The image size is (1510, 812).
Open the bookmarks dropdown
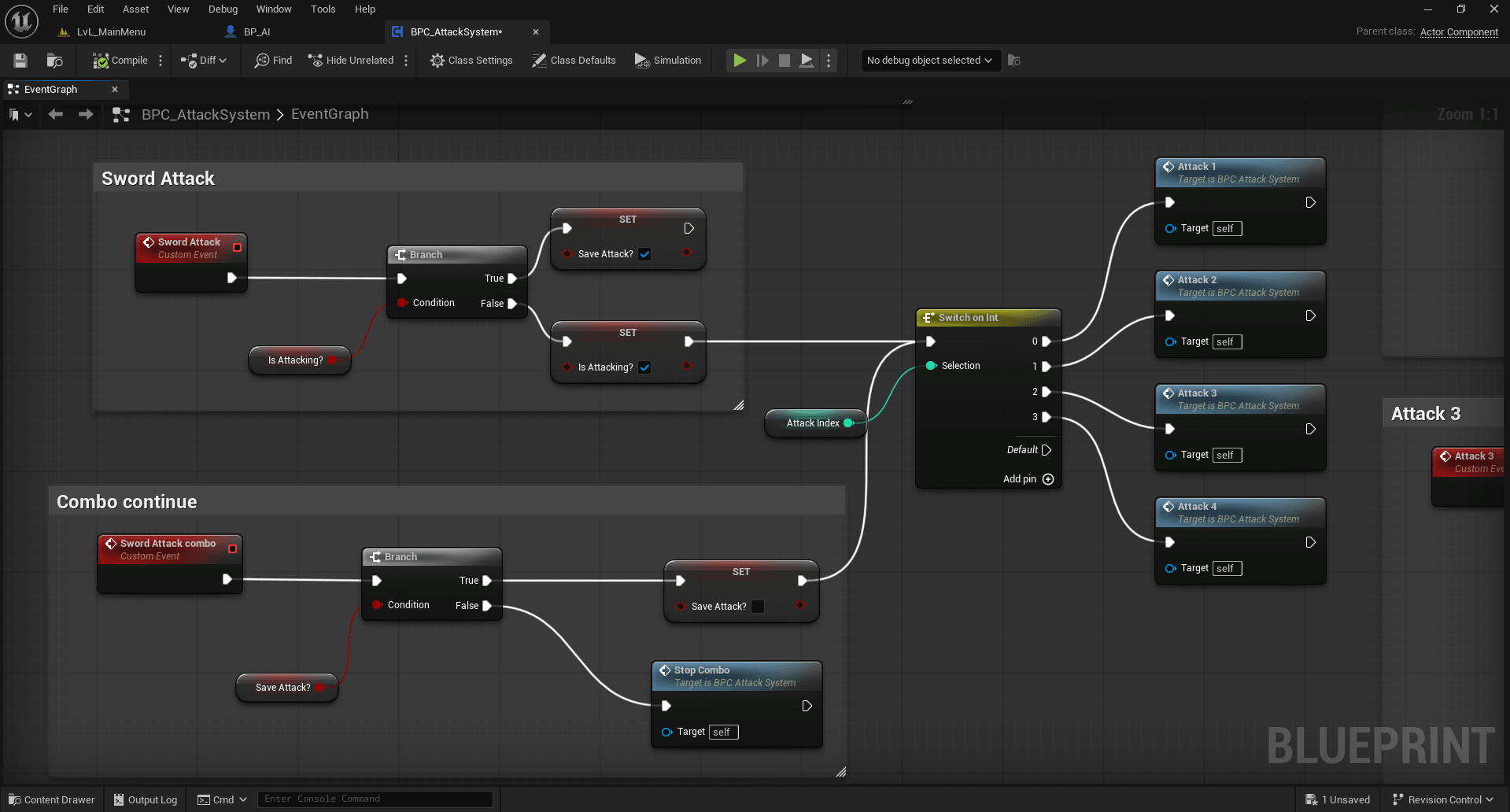click(20, 115)
